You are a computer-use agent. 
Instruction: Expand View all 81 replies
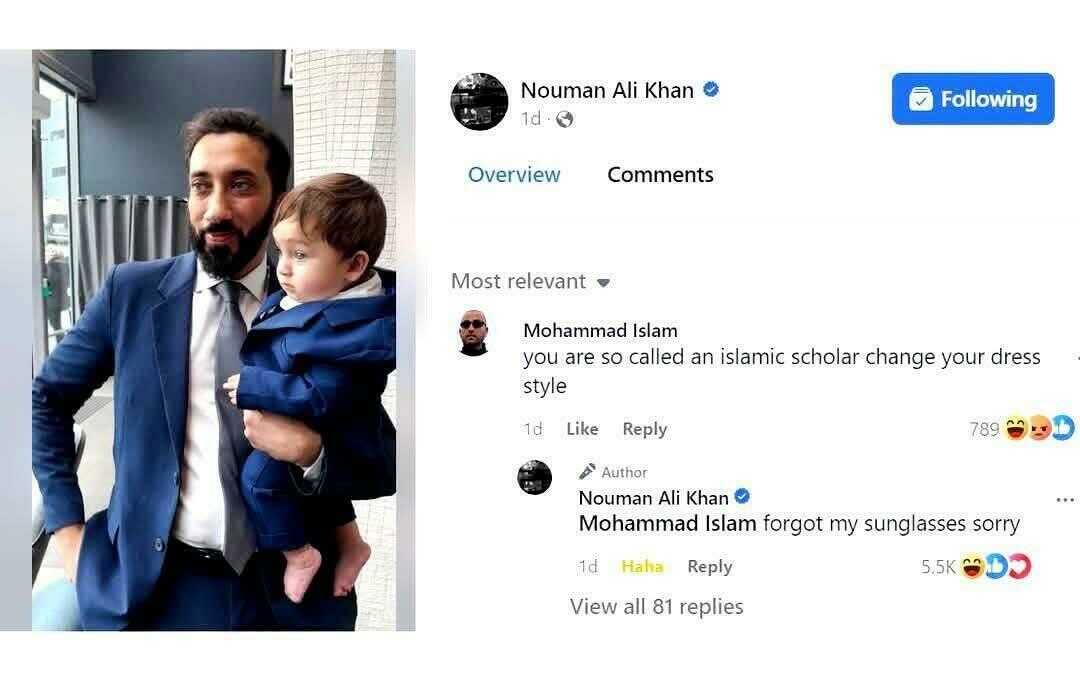[656, 606]
